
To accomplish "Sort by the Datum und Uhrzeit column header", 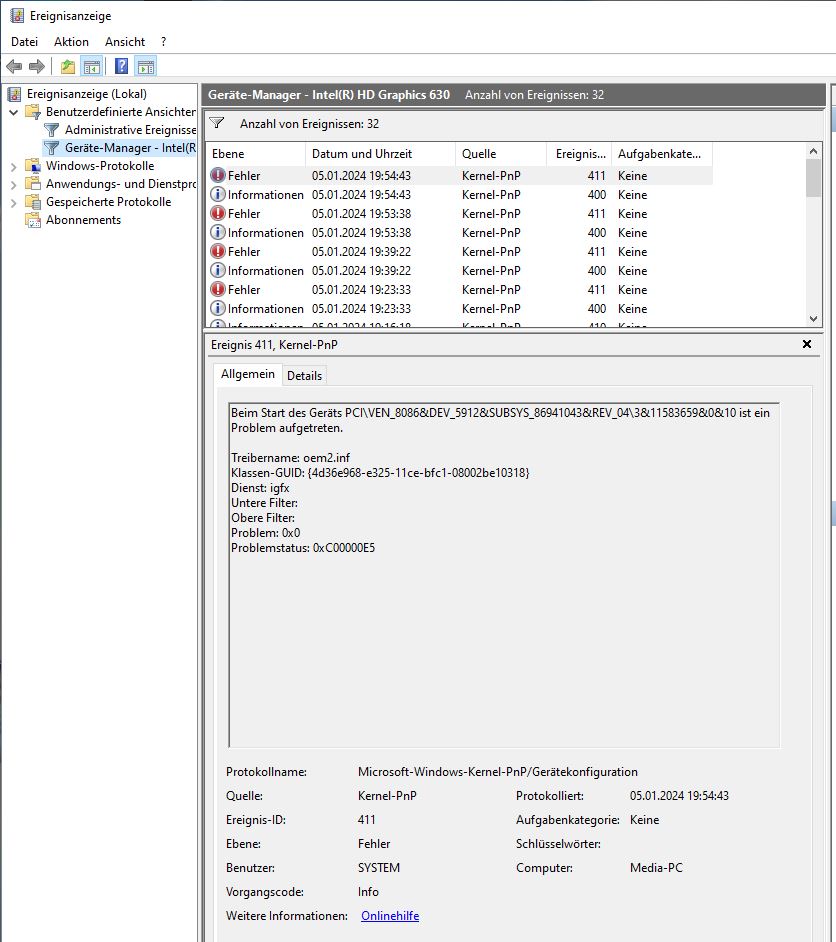I will point(380,154).
